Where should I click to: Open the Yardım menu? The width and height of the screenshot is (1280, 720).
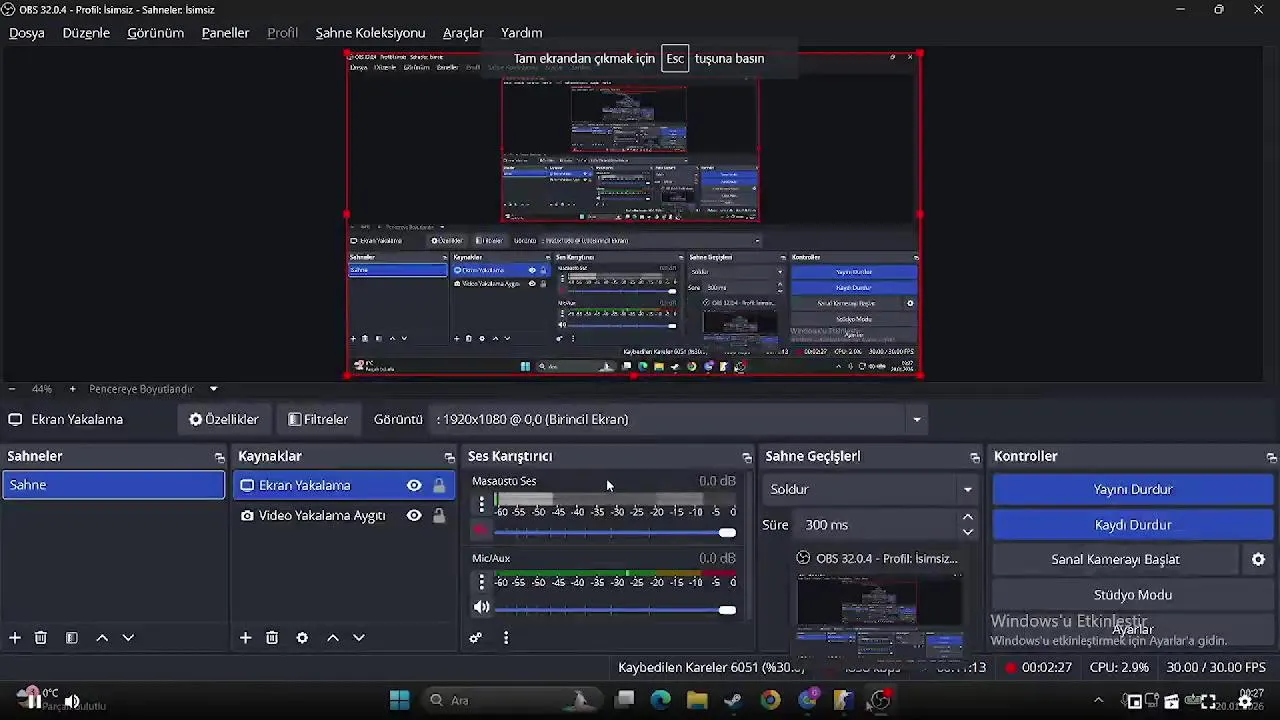521,33
